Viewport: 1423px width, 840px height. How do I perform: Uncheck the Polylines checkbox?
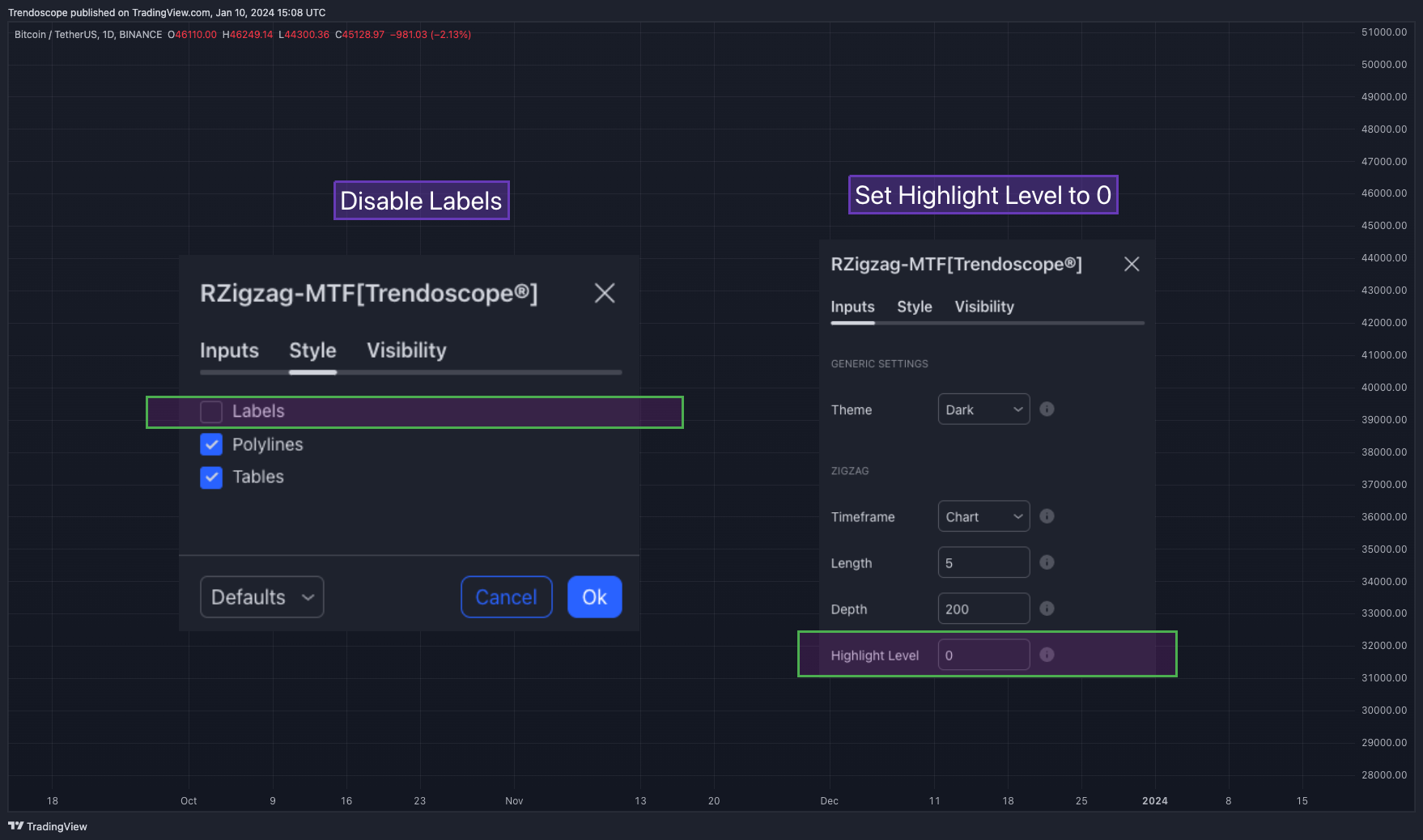tap(211, 444)
